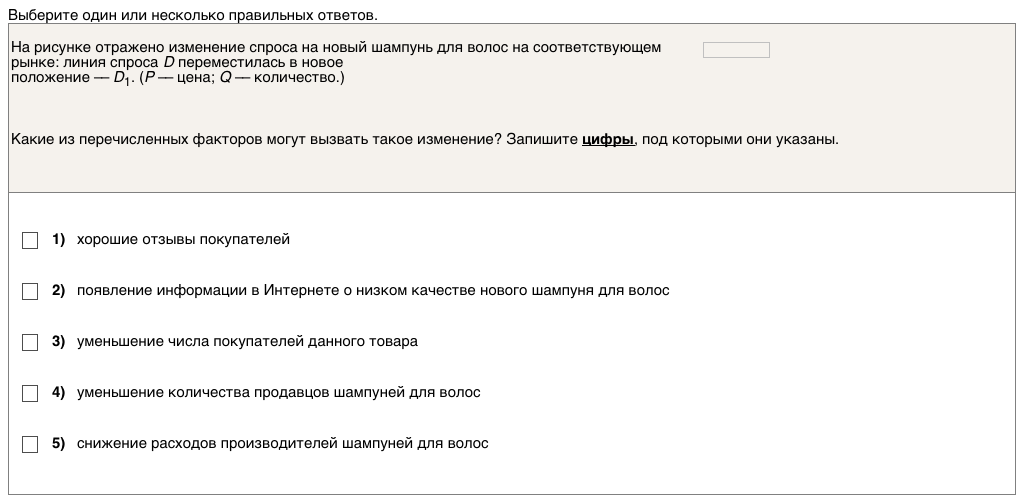Image resolution: width=1024 pixels, height=503 pixels.
Task: Select checkbox 3 about fewer buyers
Action: pyautogui.click(x=30, y=342)
